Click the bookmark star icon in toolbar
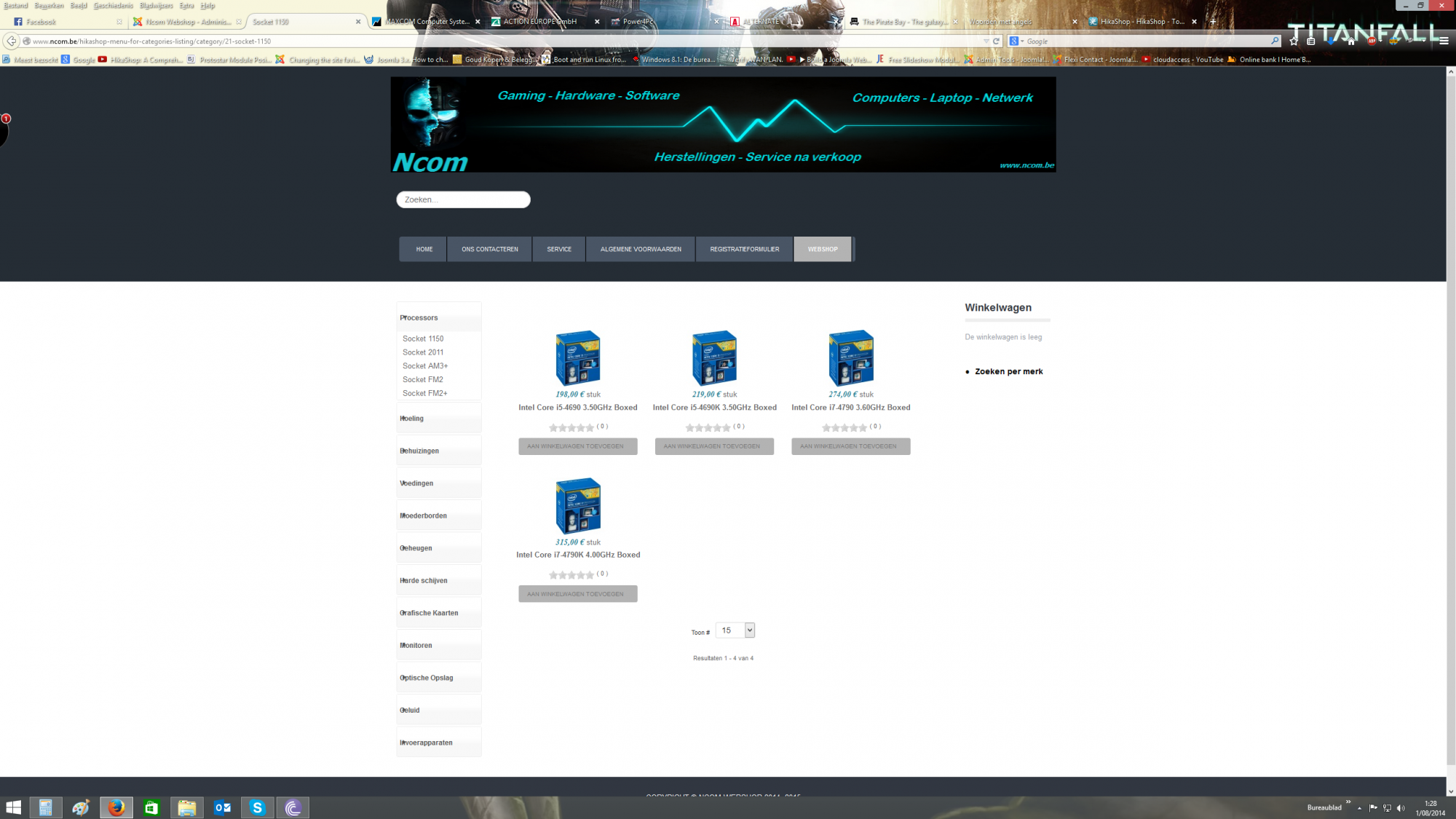This screenshot has width=1456, height=819. click(x=1294, y=41)
